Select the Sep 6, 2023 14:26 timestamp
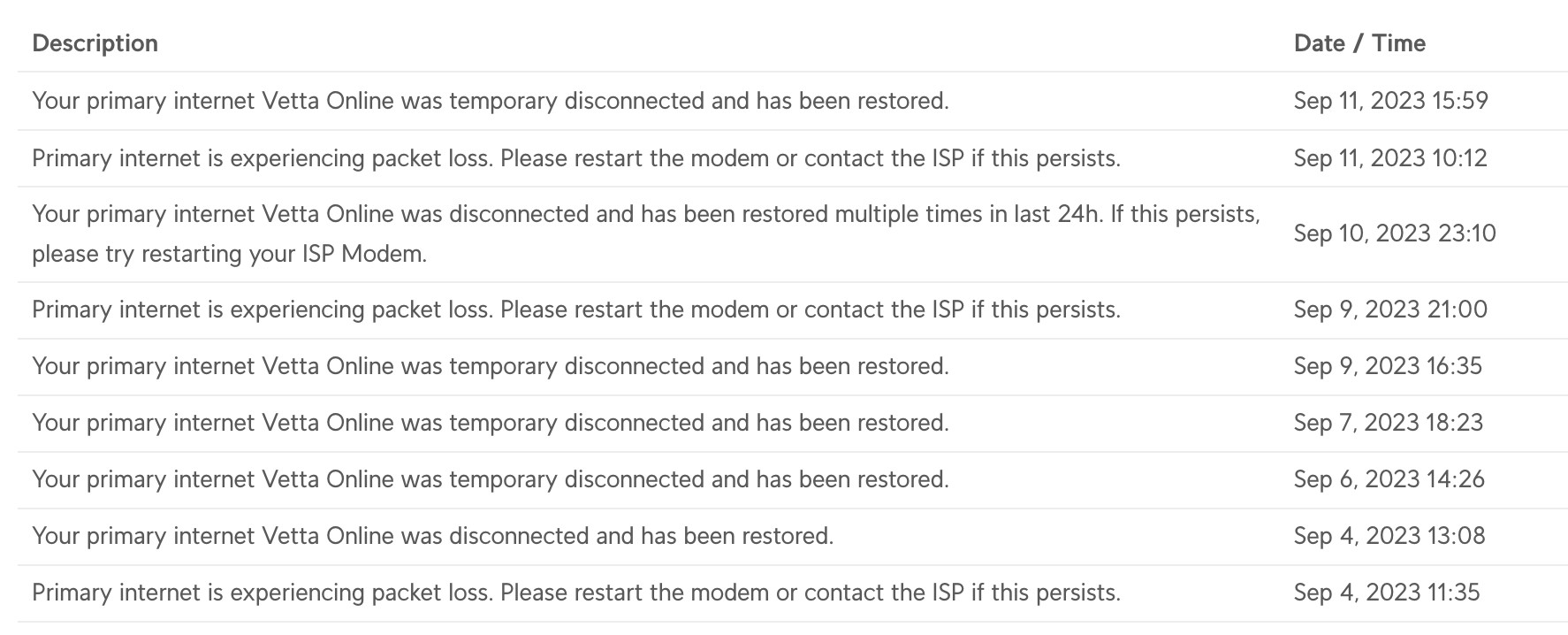Screen dimensions: 1568x635 [1389, 479]
